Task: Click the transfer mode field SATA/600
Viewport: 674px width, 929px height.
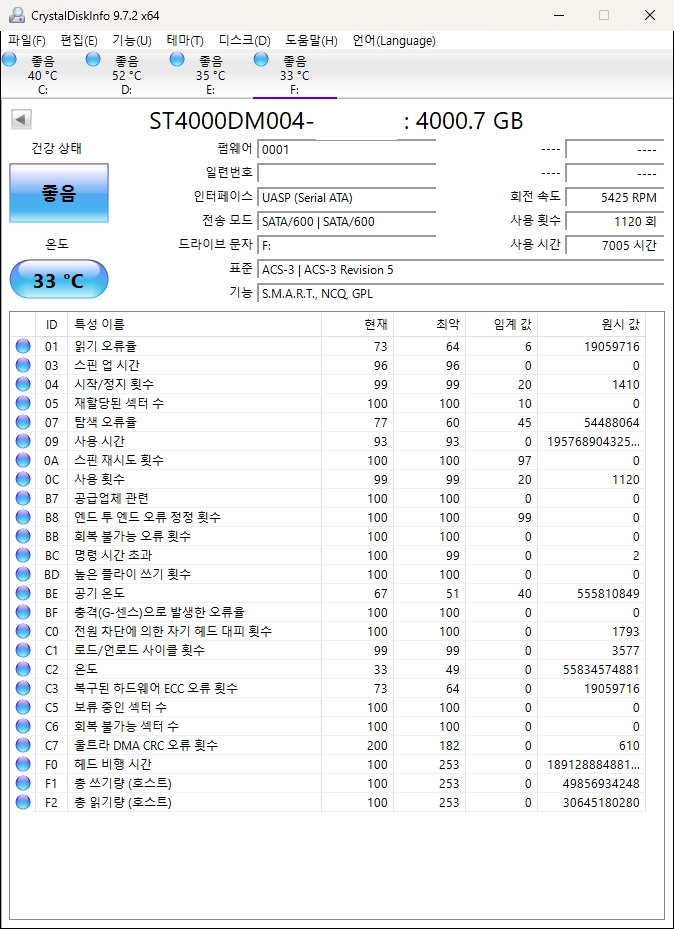Action: click(347, 222)
